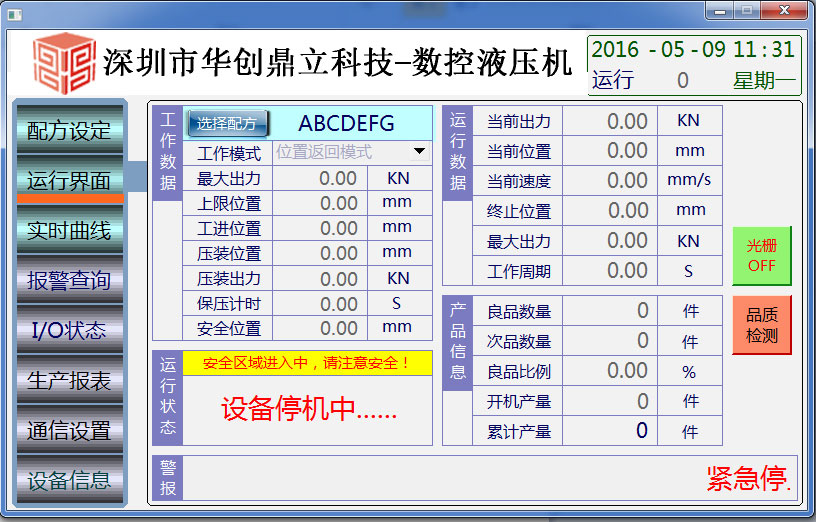This screenshot has height=522, width=816.
Task: Switch to 运行界面 tab
Action: click(x=70, y=181)
